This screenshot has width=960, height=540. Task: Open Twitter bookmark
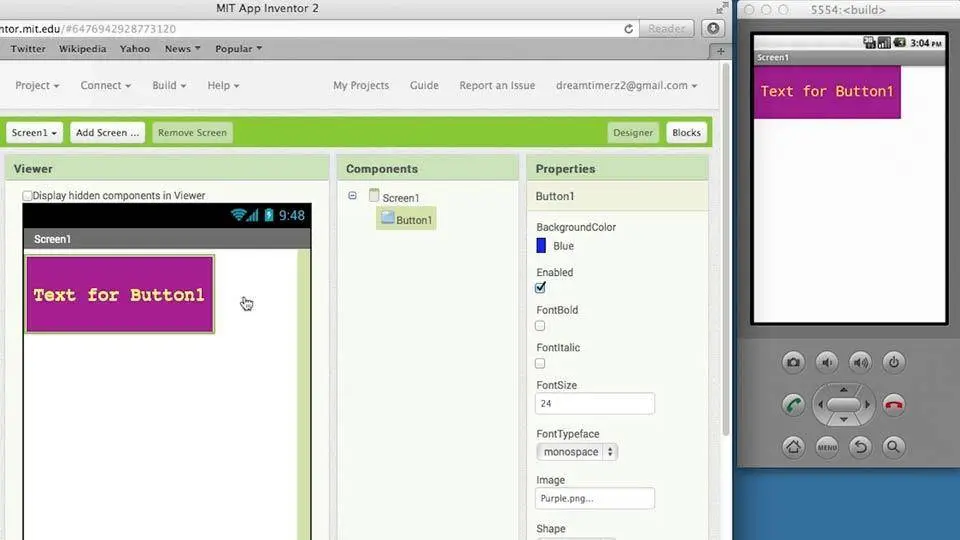coord(28,48)
